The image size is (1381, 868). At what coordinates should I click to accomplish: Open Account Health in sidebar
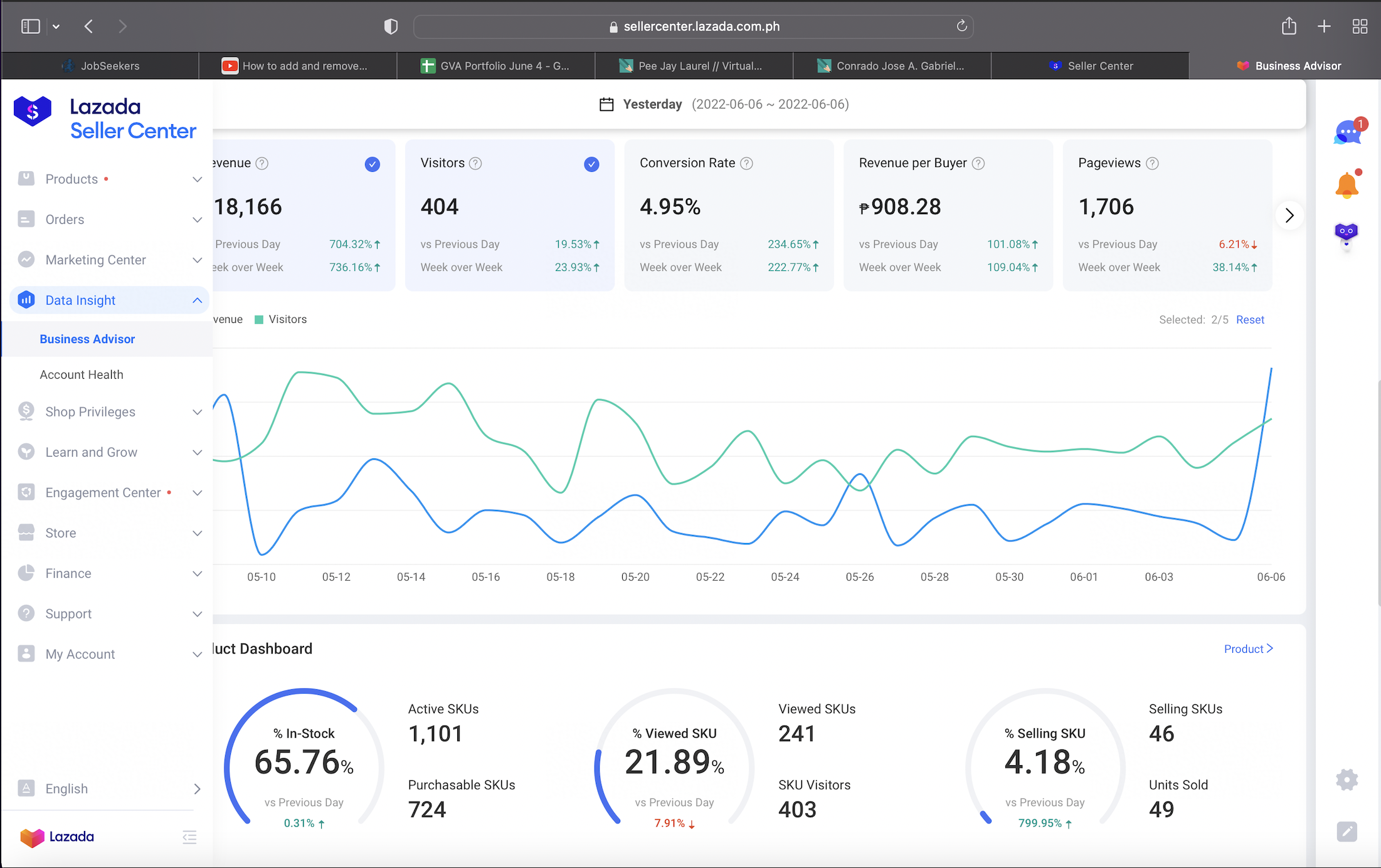point(82,374)
